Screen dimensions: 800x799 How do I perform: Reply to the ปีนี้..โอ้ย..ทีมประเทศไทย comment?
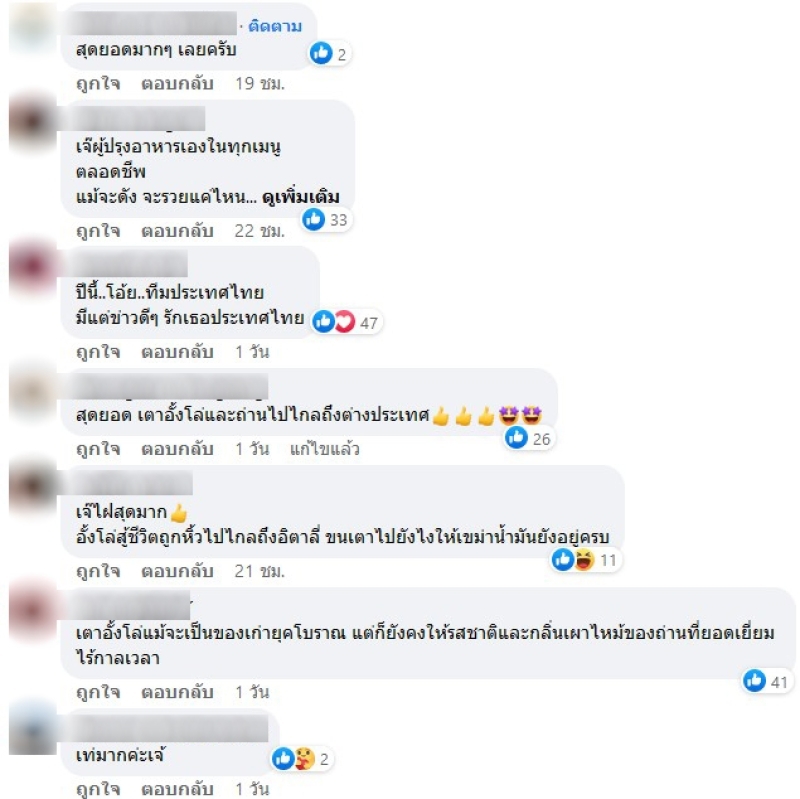(177, 352)
